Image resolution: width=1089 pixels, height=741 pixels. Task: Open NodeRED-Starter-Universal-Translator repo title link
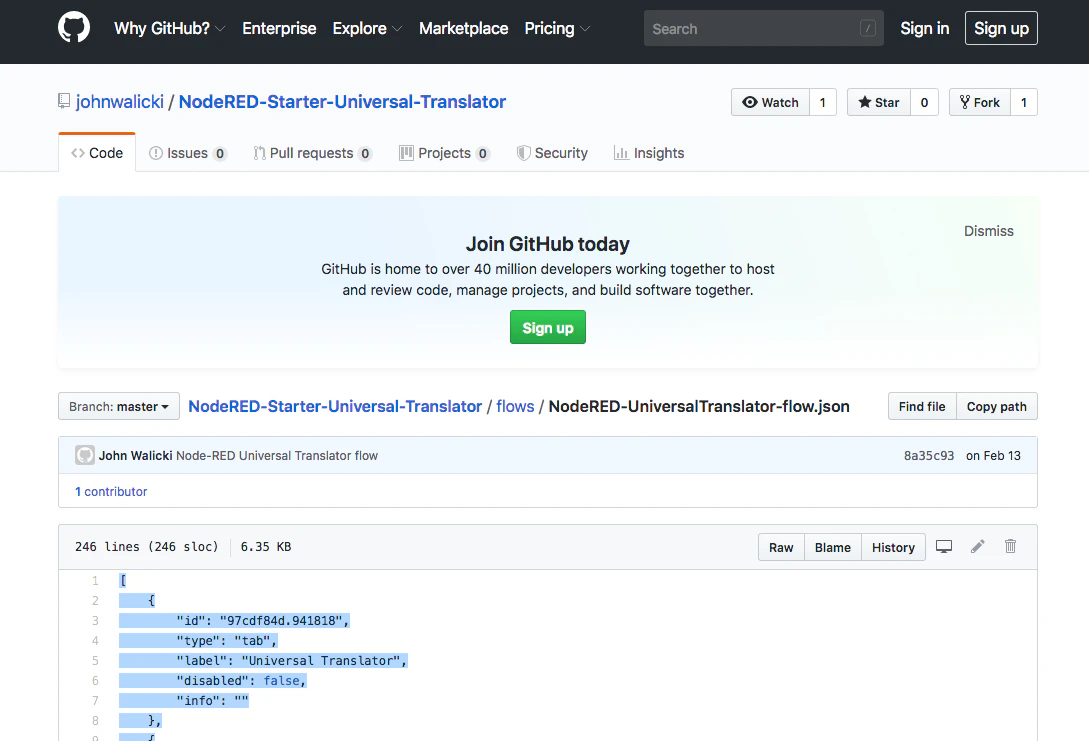342,101
